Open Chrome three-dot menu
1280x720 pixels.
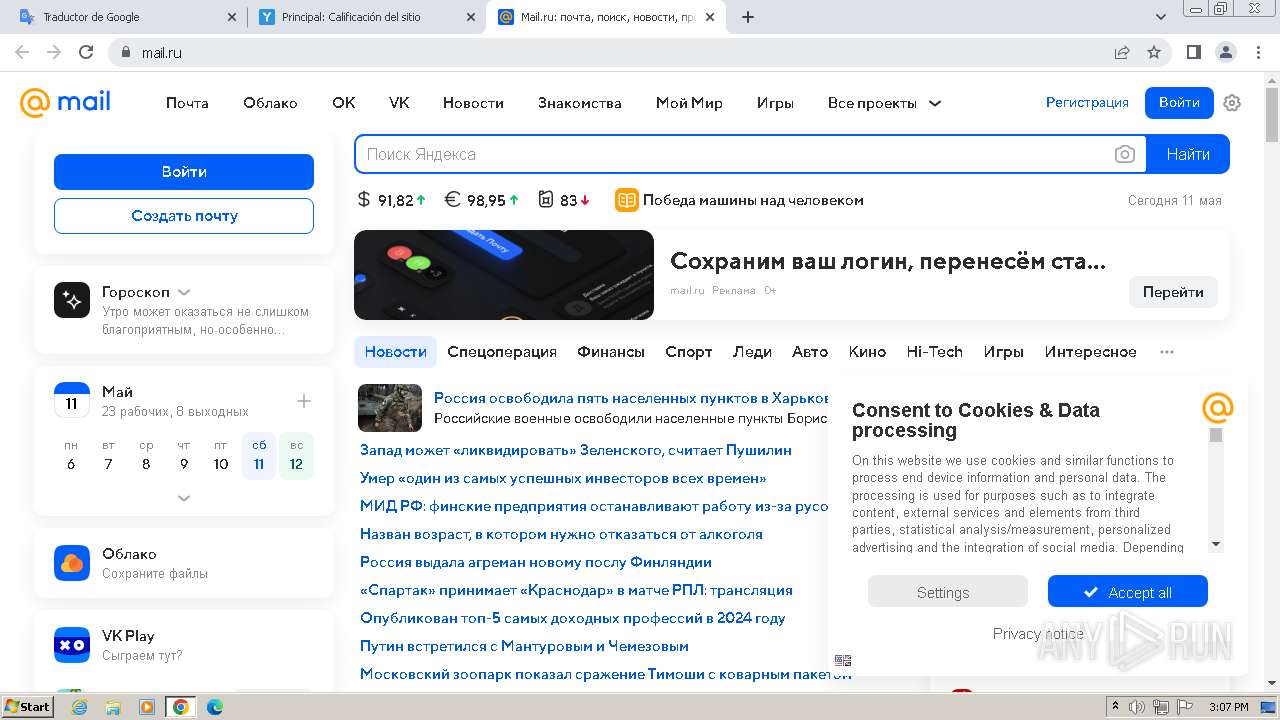tap(1257, 52)
